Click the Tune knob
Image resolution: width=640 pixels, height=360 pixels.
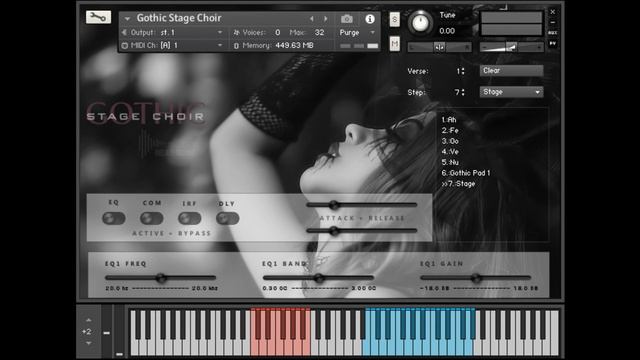click(420, 22)
